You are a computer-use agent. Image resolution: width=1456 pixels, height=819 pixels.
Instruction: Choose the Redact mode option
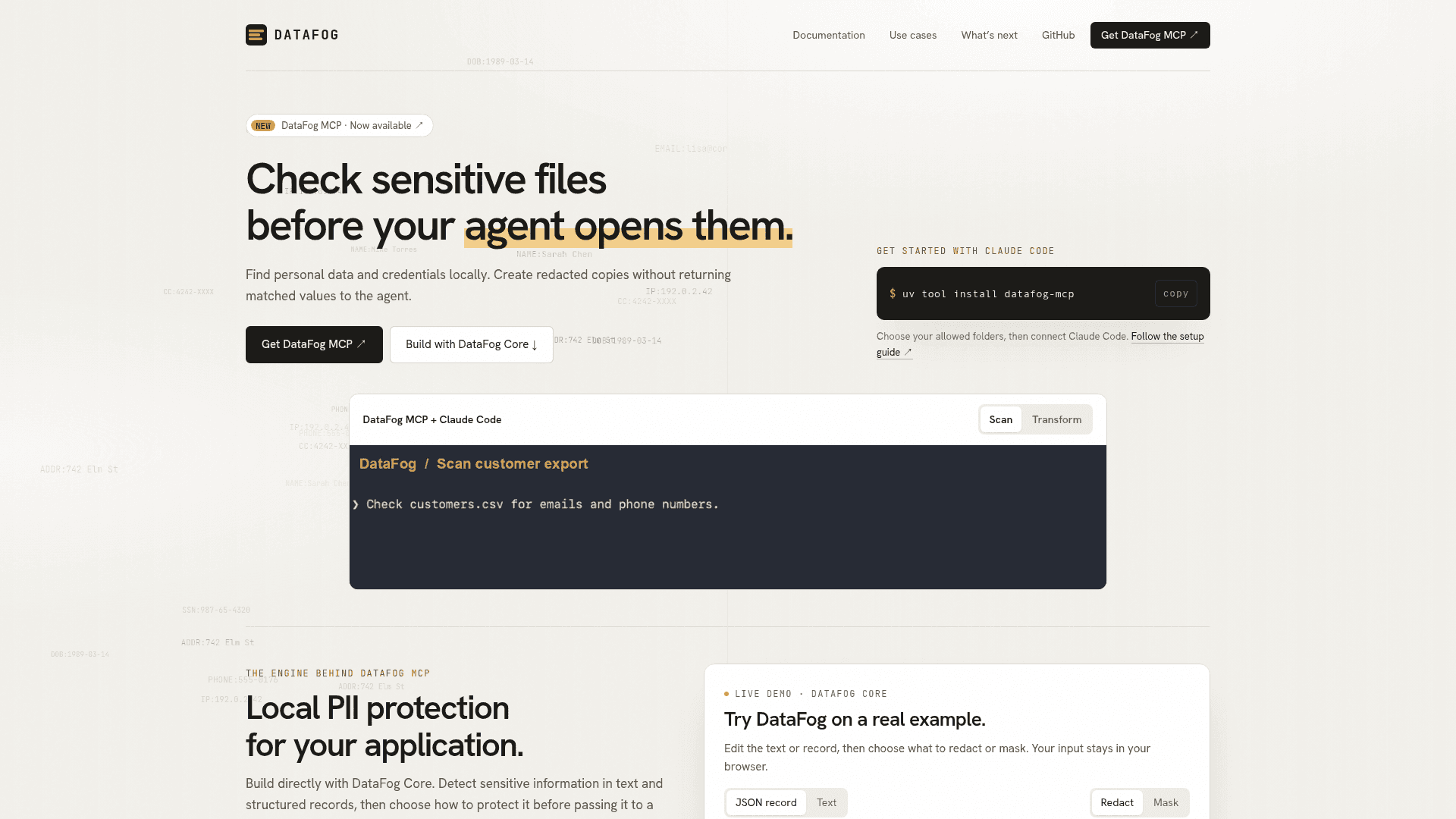click(1117, 802)
